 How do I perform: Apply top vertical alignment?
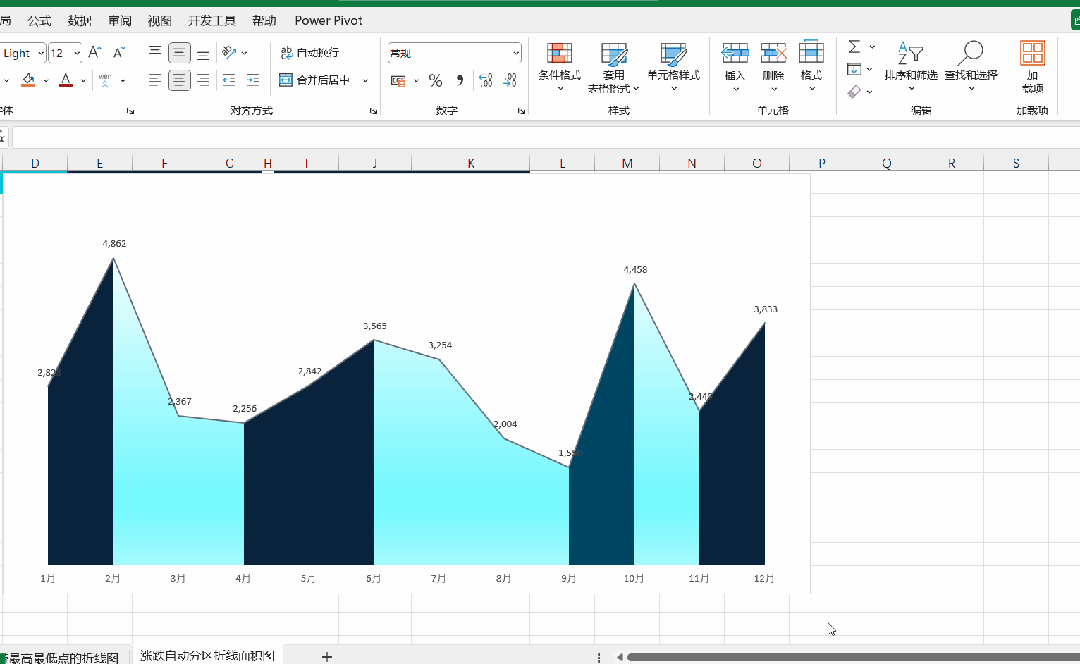155,52
